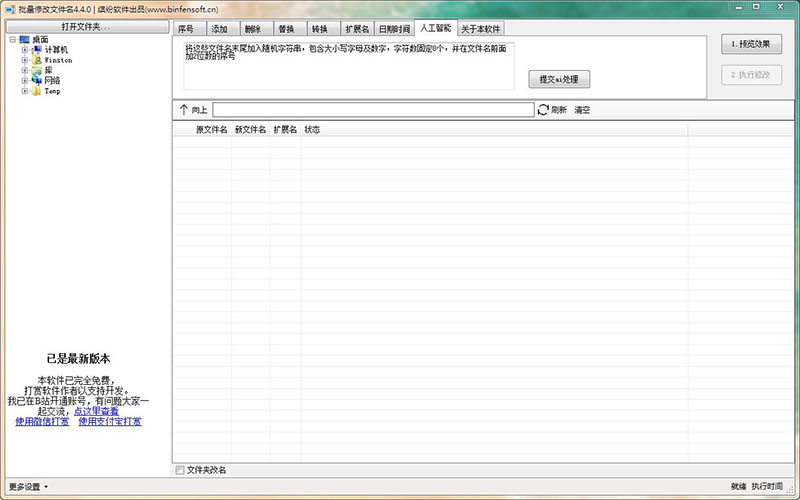Screen dimensions: 800x500
Task: Click the 刷新 label button
Action: [559, 110]
